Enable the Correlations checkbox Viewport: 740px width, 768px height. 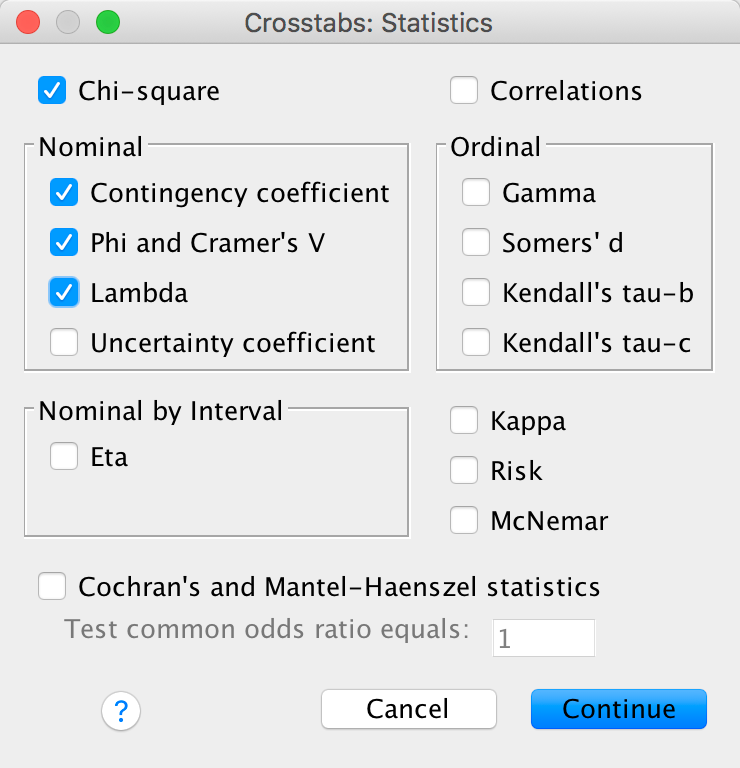464,91
